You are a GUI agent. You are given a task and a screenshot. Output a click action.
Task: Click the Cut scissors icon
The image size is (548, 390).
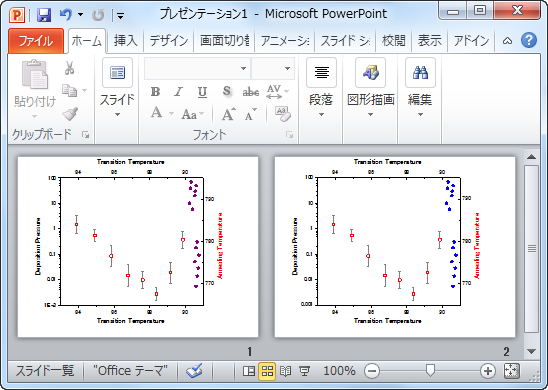click(70, 68)
